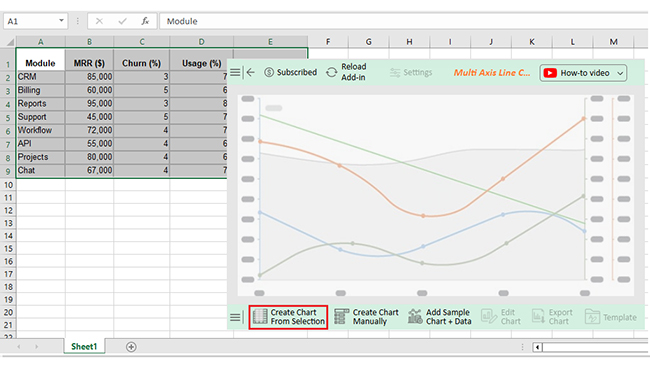650x368 pixels.
Task: Click the Export Chart button
Action: (x=552, y=317)
